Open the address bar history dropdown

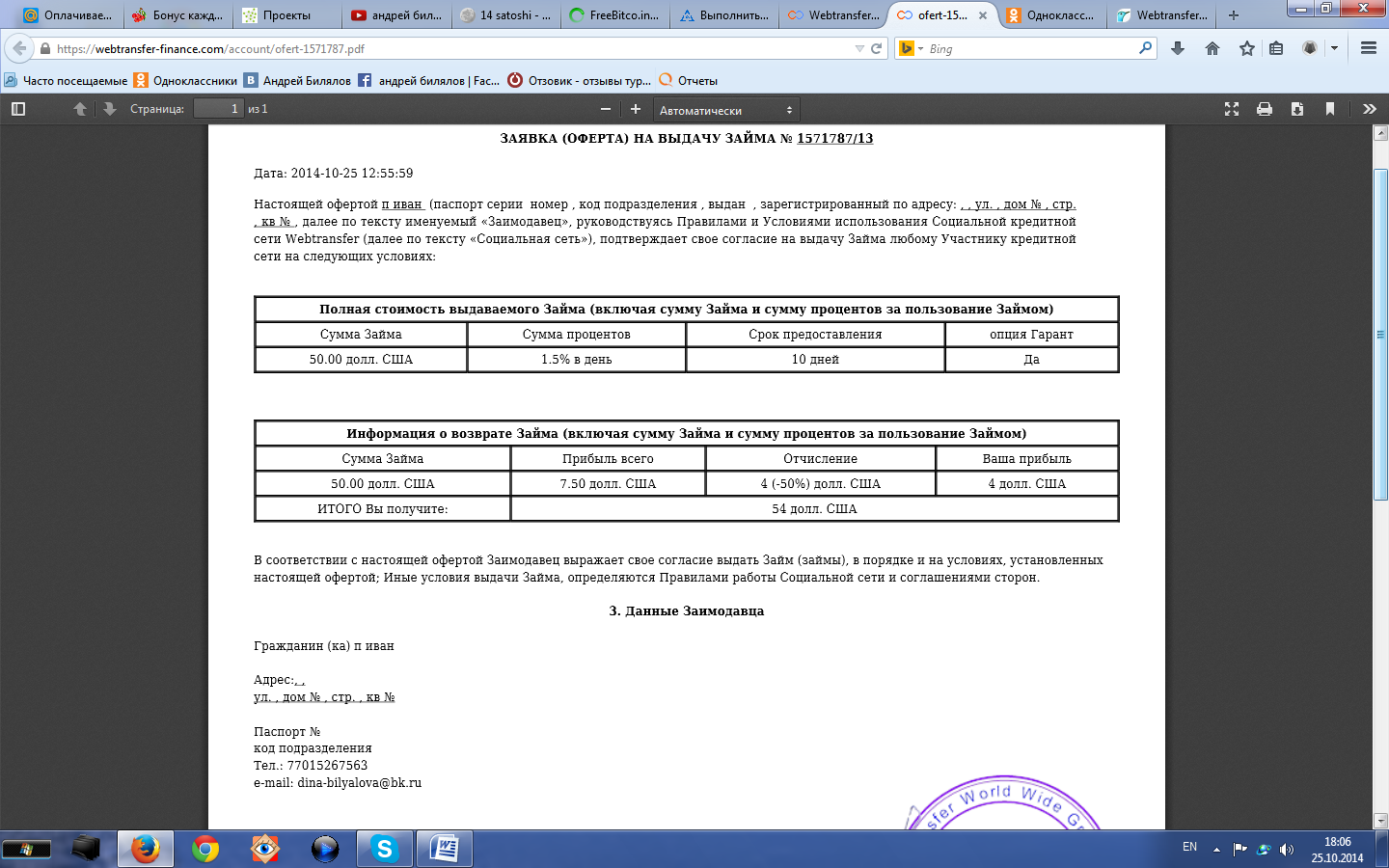[x=859, y=48]
